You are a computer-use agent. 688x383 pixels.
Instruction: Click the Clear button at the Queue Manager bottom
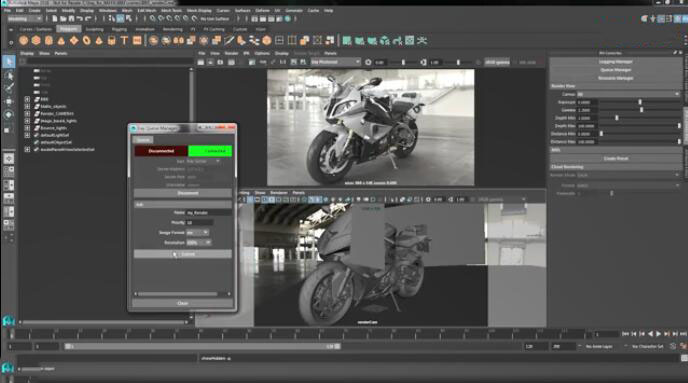tap(183, 303)
